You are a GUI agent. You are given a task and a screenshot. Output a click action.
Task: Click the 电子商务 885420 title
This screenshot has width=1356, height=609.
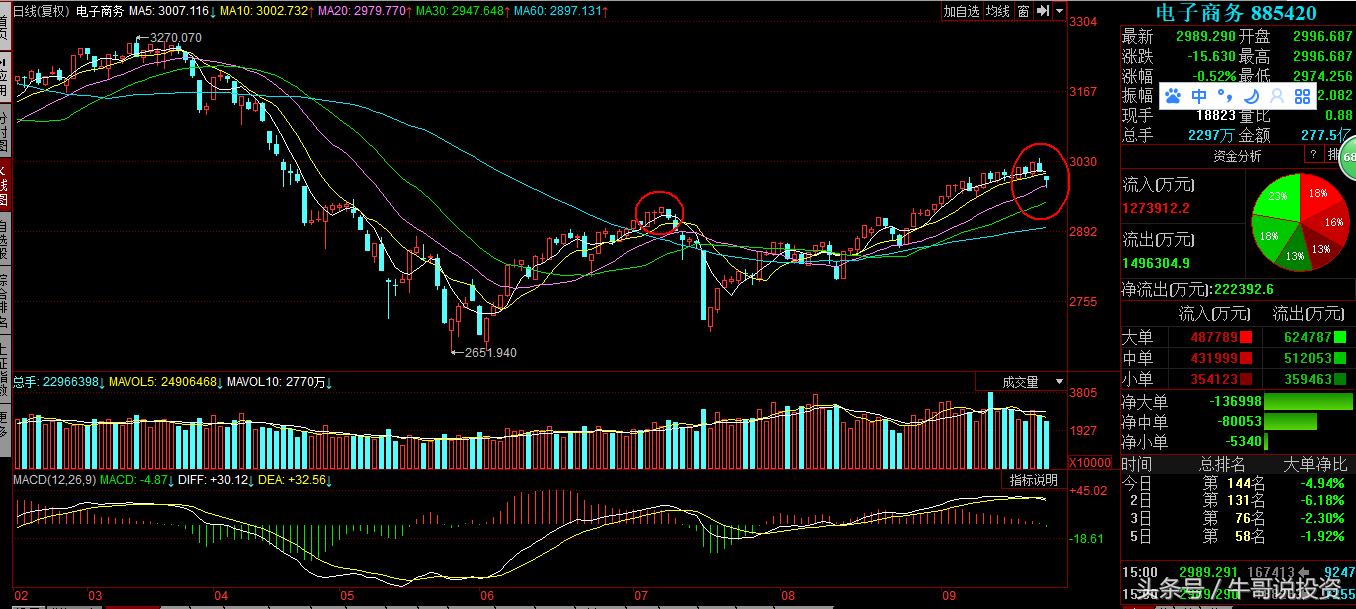tap(1235, 13)
